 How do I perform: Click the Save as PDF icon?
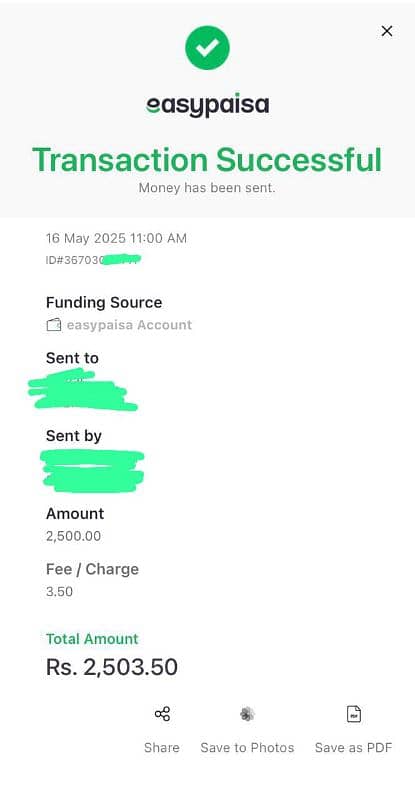353,714
